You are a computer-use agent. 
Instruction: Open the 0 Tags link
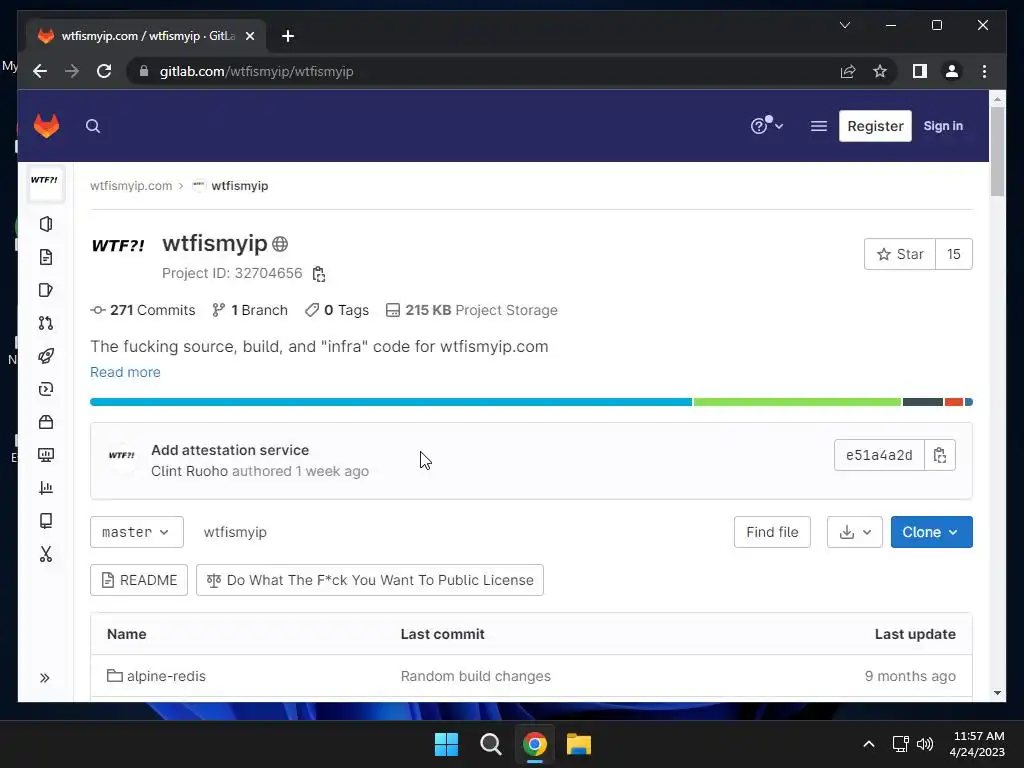[337, 310]
